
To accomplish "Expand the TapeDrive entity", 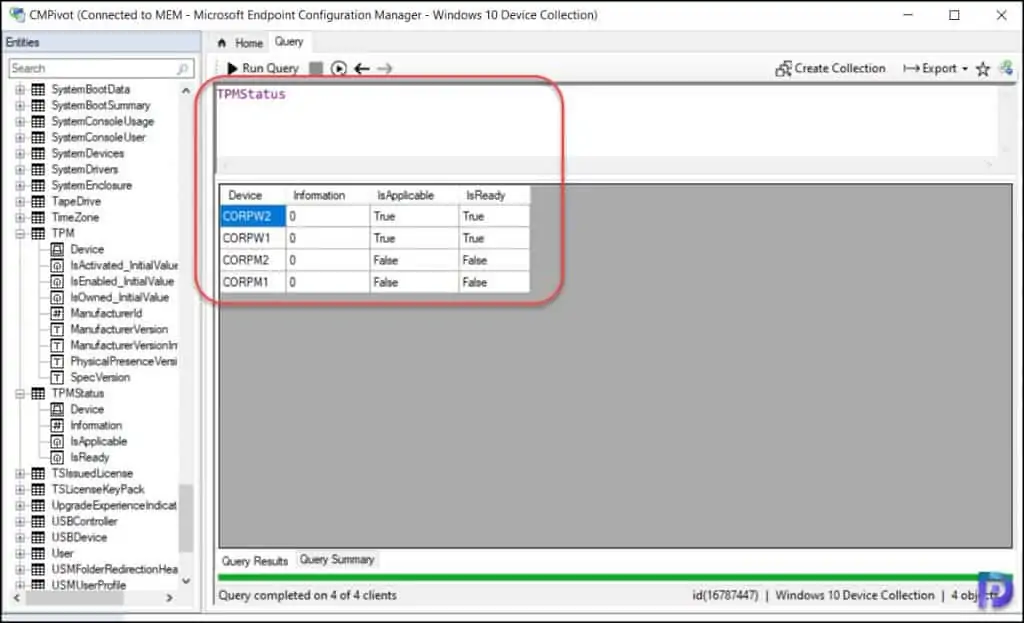I will [20, 201].
